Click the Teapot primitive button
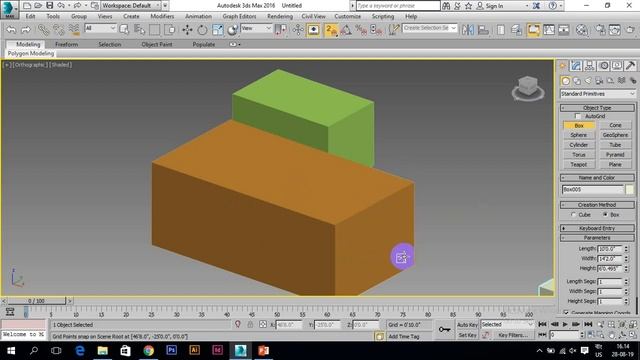Screen dimensions: 640x360 tap(579, 164)
